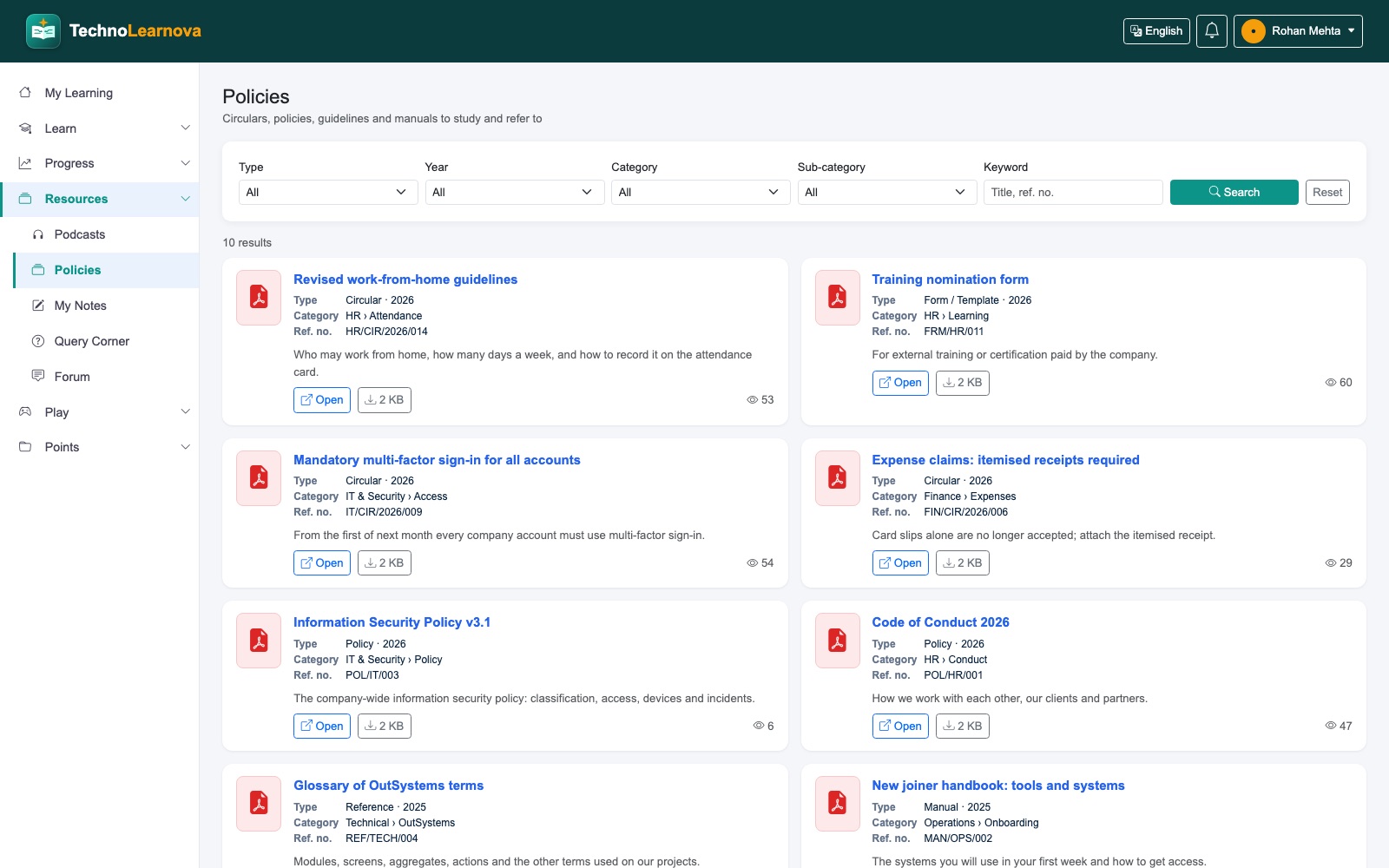Image resolution: width=1389 pixels, height=868 pixels.
Task: Open the Code of Conduct 2026 title link
Action: 940,622
